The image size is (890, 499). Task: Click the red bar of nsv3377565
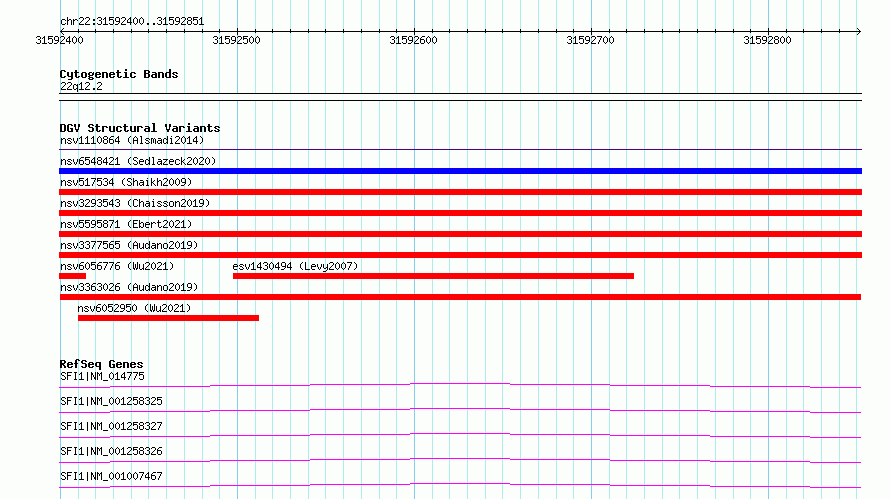tap(460, 255)
